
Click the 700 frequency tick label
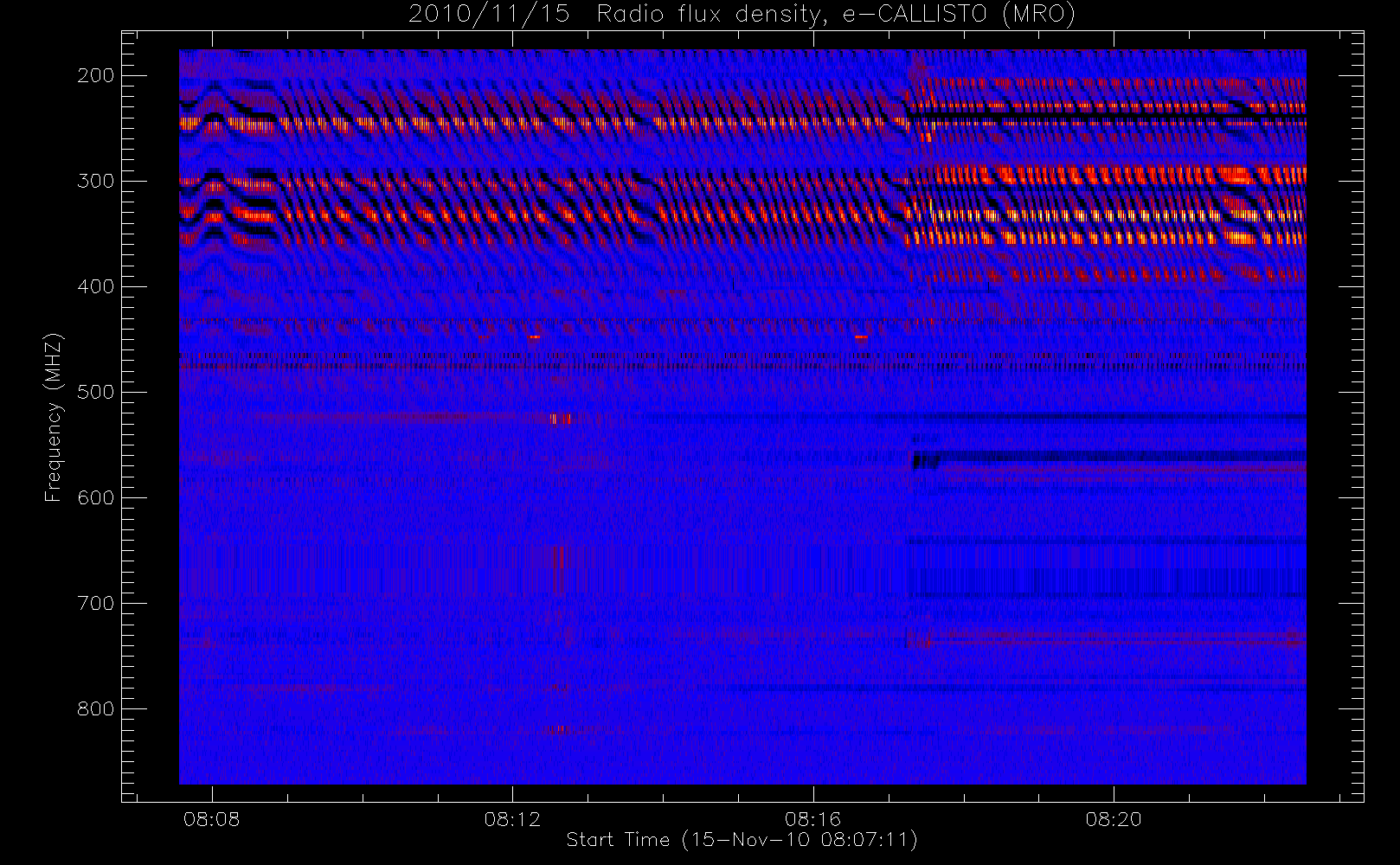(96, 603)
